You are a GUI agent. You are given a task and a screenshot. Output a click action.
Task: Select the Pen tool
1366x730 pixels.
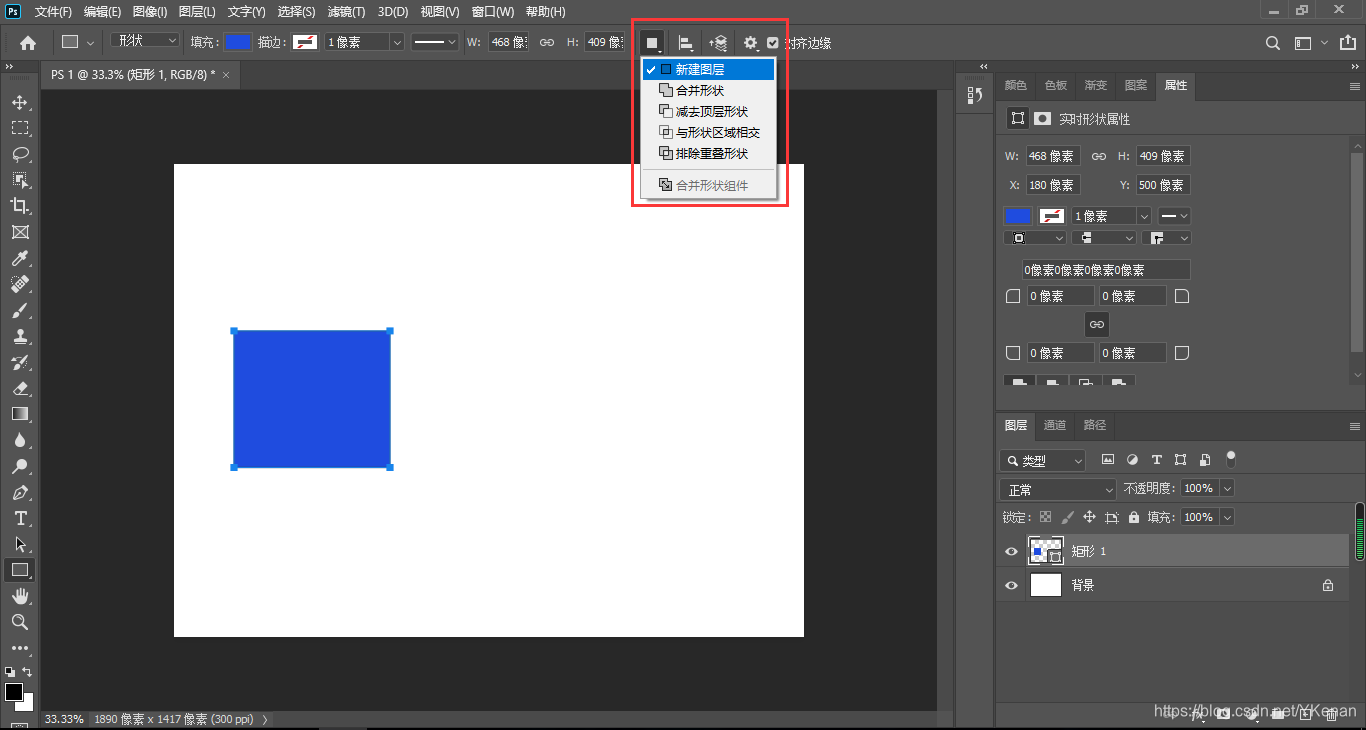click(19, 492)
